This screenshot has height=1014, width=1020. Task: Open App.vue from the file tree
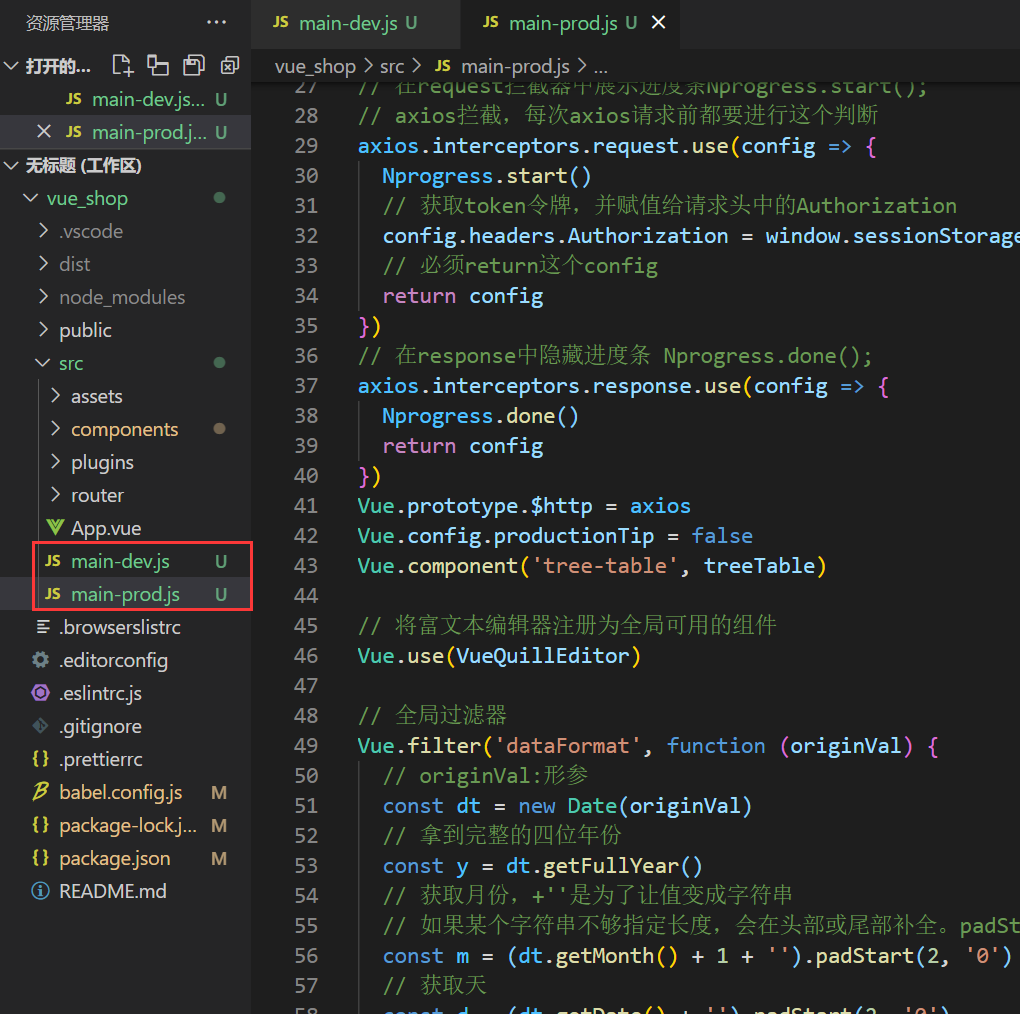point(105,528)
